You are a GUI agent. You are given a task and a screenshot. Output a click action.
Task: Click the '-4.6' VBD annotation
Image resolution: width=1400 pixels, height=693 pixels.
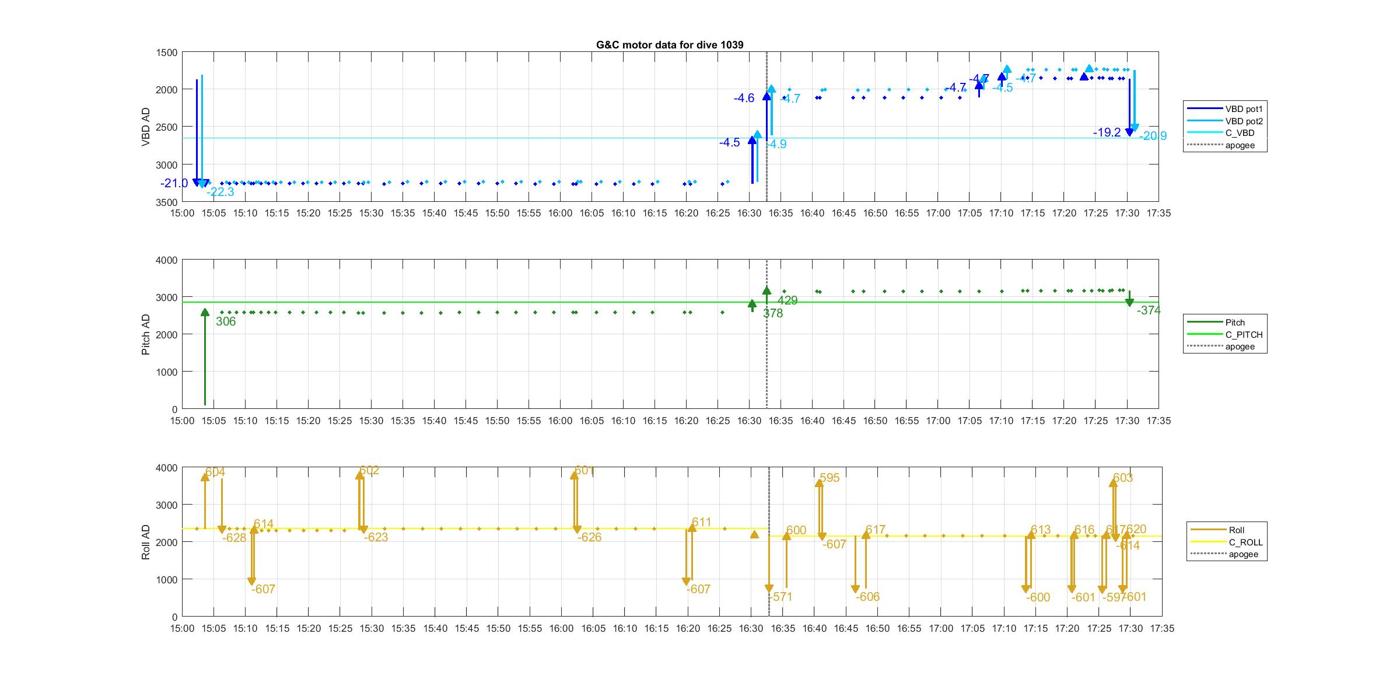pos(744,98)
